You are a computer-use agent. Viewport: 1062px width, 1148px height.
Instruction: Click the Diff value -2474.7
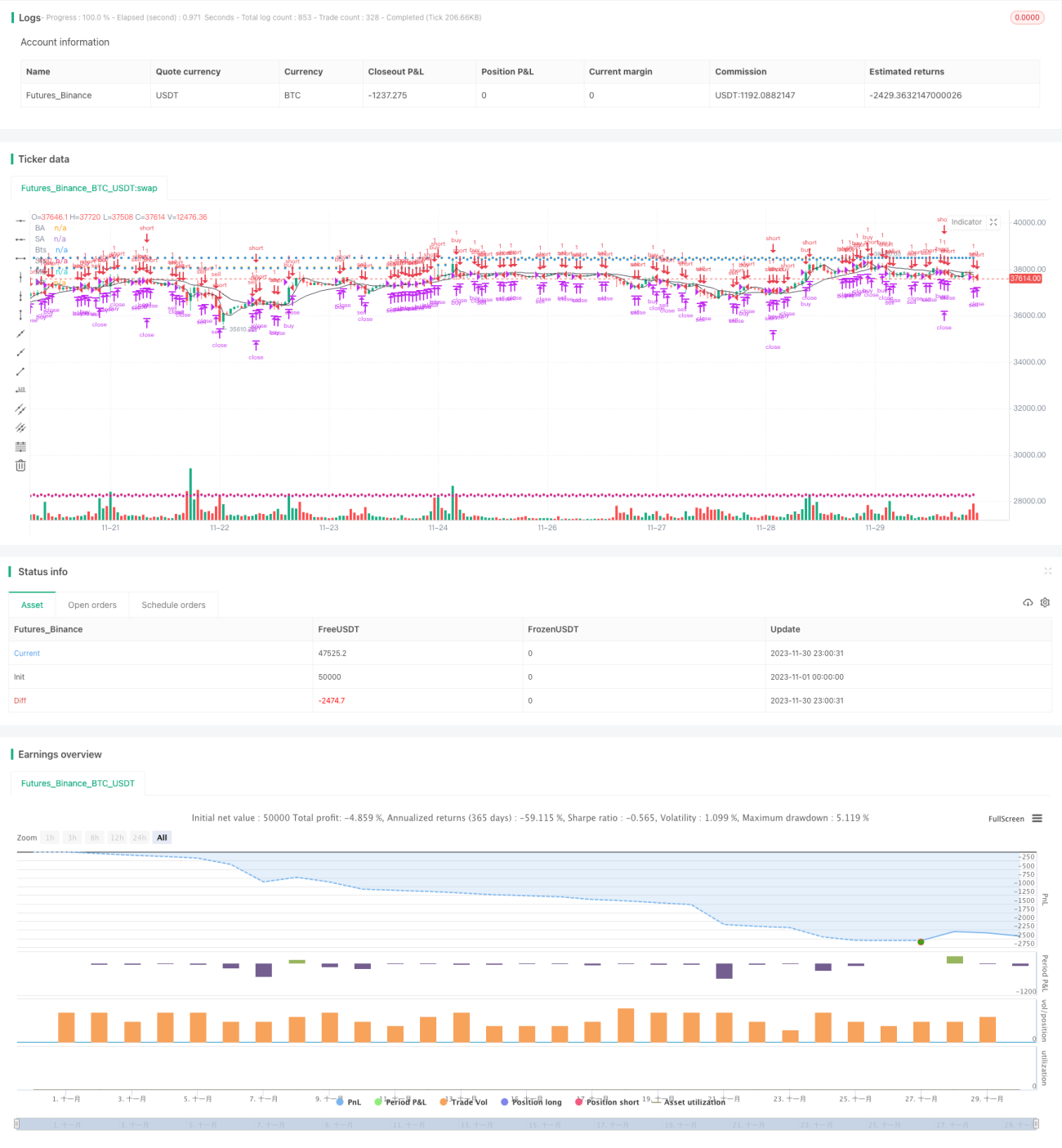click(x=332, y=700)
